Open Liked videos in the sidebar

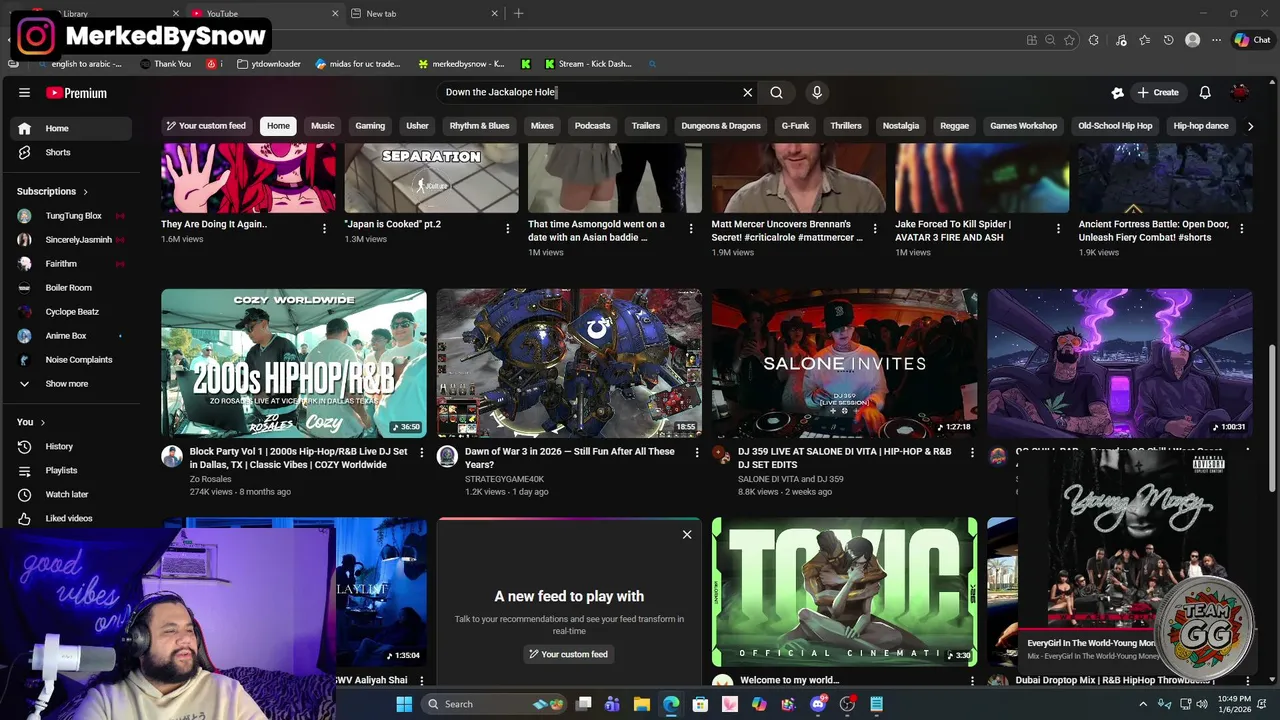point(70,518)
